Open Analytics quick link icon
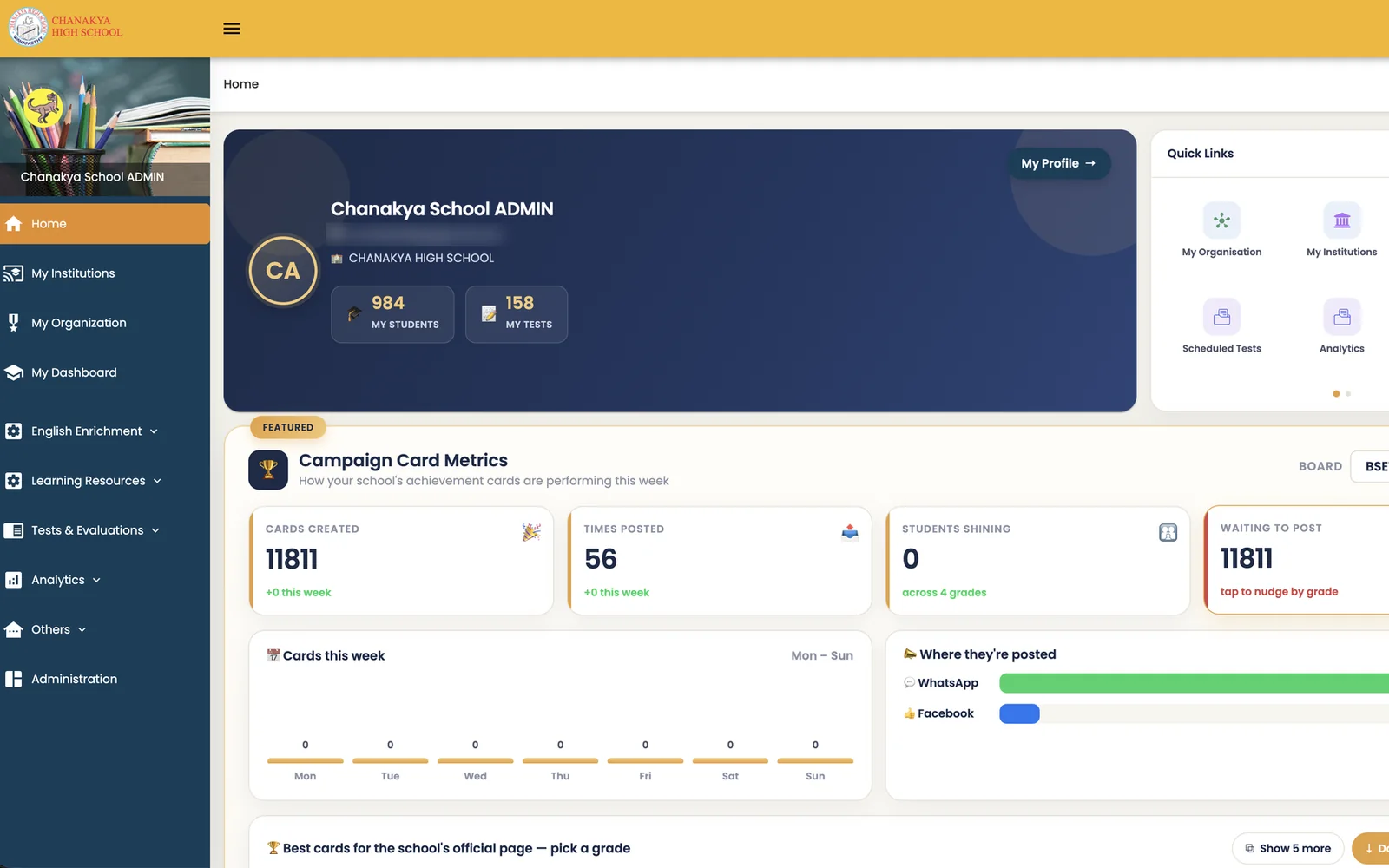 pyautogui.click(x=1342, y=317)
